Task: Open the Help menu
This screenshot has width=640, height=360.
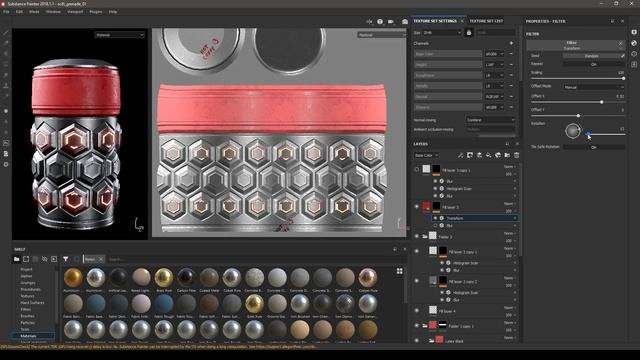Action: point(113,12)
